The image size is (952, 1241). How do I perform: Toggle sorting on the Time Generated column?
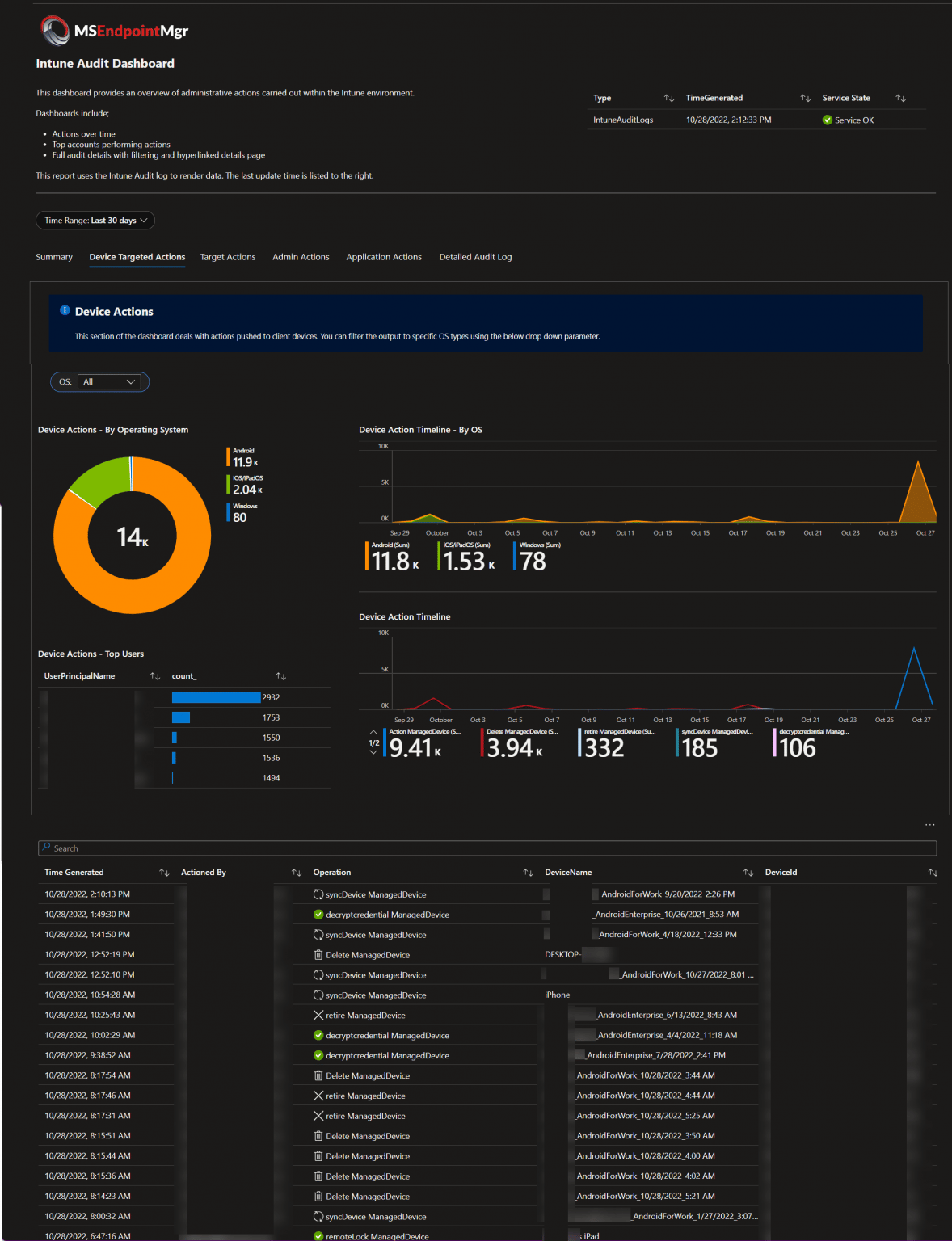point(164,872)
